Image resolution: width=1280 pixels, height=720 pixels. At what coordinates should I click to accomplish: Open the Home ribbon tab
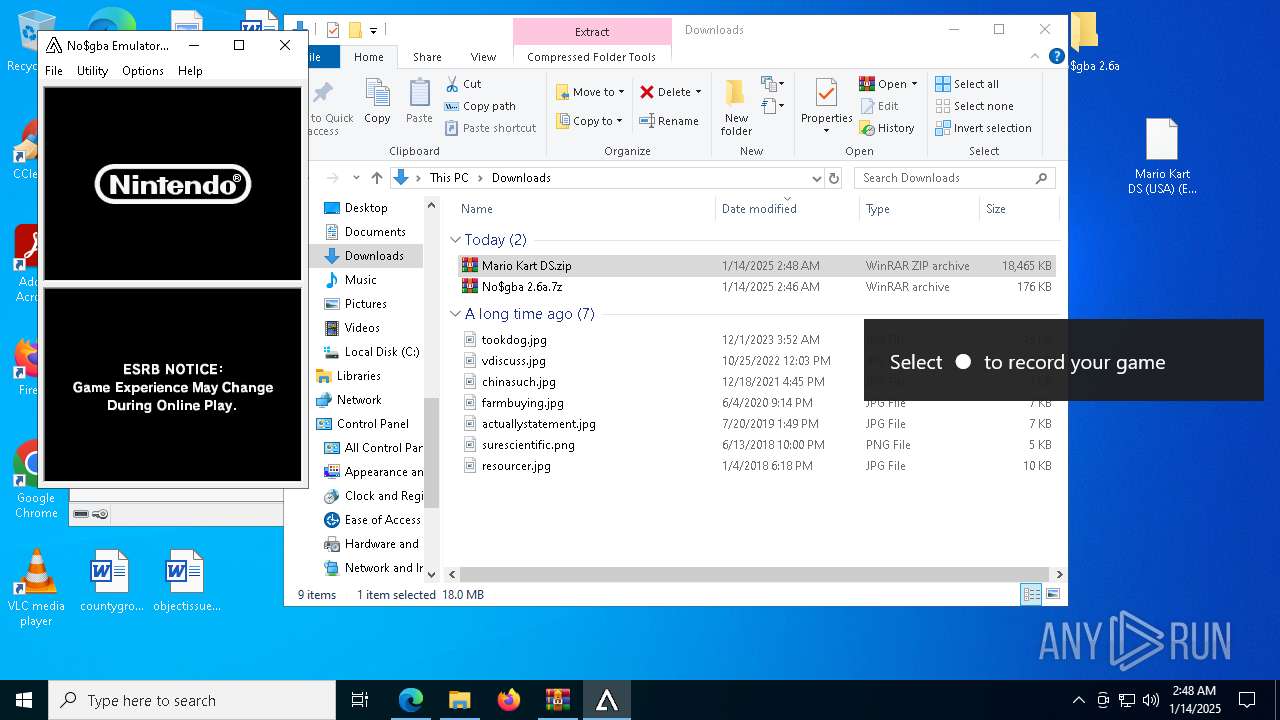point(368,57)
